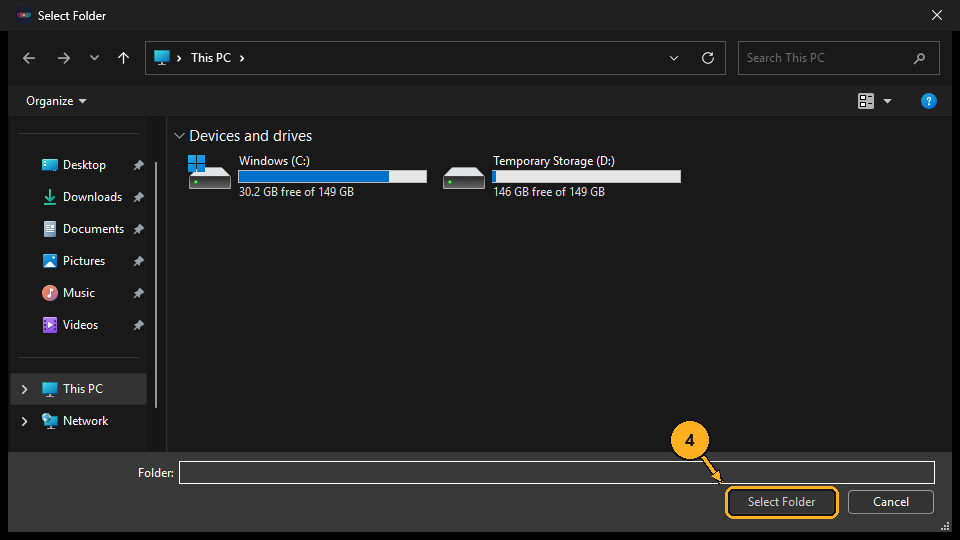Expand the Network tree node
Screen dimensions: 960x540
coord(24,421)
